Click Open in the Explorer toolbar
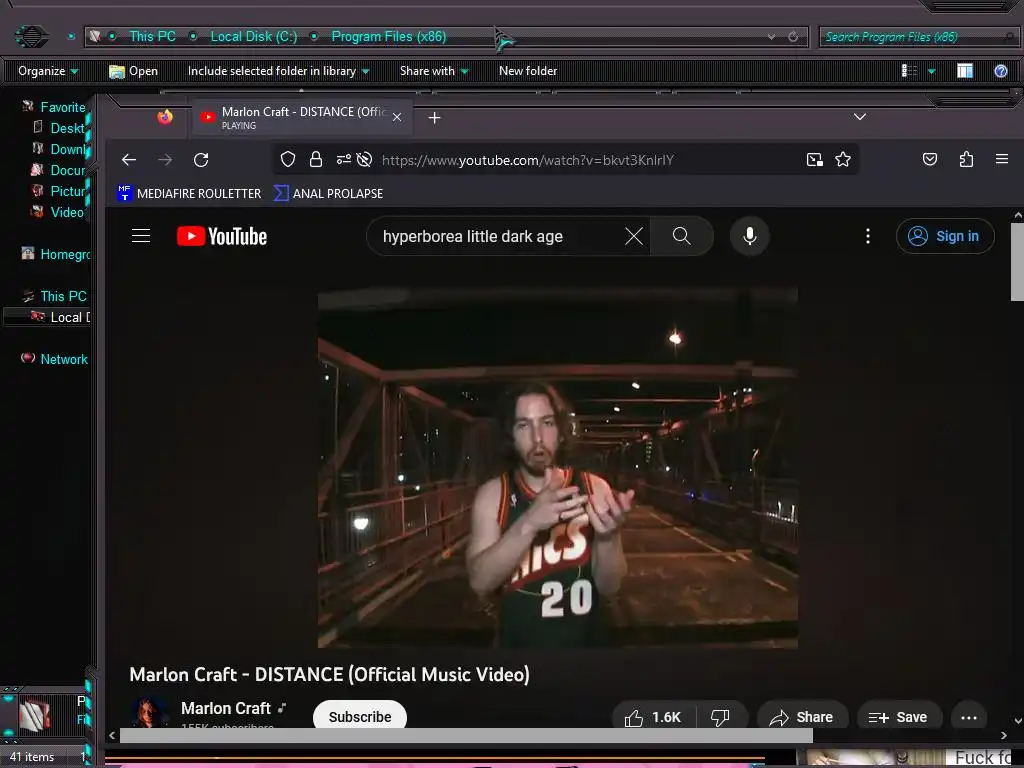Image resolution: width=1024 pixels, height=768 pixels. click(134, 71)
